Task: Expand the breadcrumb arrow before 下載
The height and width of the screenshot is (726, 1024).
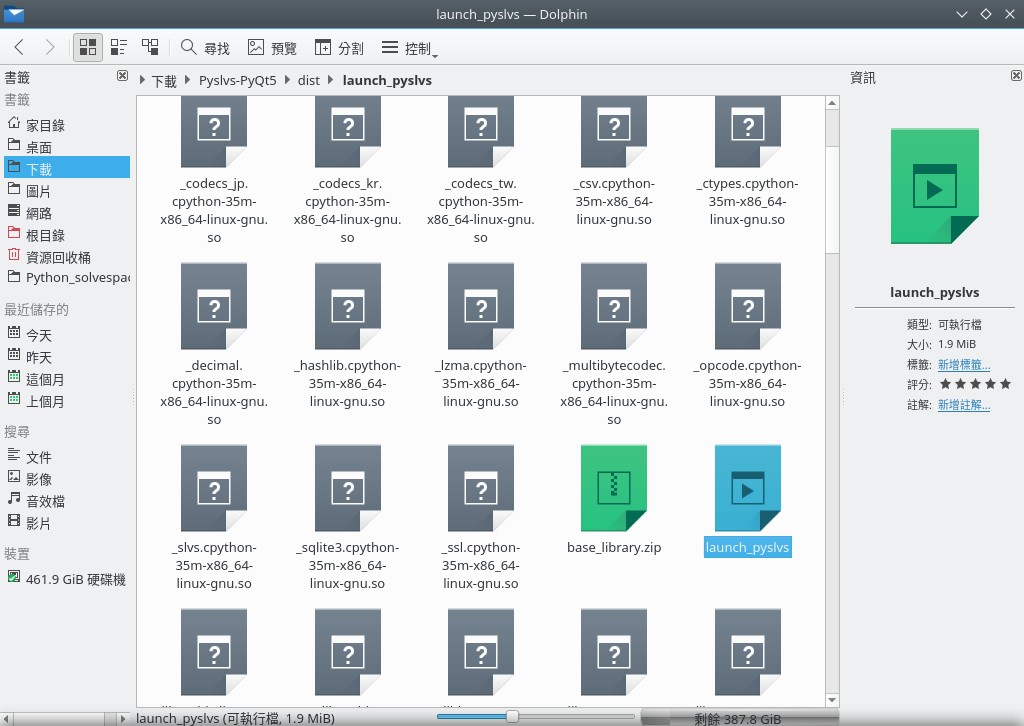Action: pyautogui.click(x=142, y=80)
